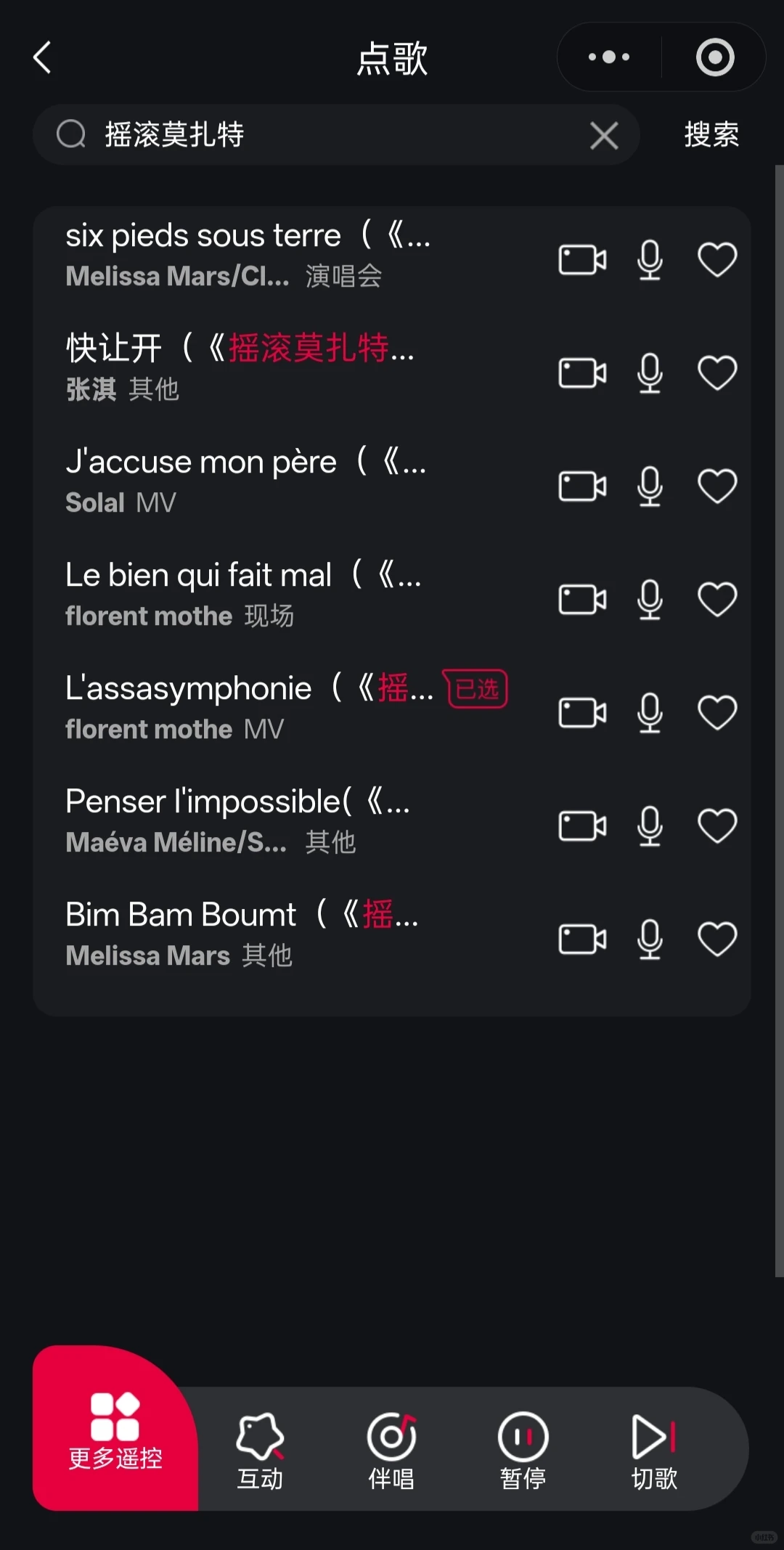This screenshot has height=1550, width=784.
Task: Click the 搜索 search button
Action: (x=711, y=135)
